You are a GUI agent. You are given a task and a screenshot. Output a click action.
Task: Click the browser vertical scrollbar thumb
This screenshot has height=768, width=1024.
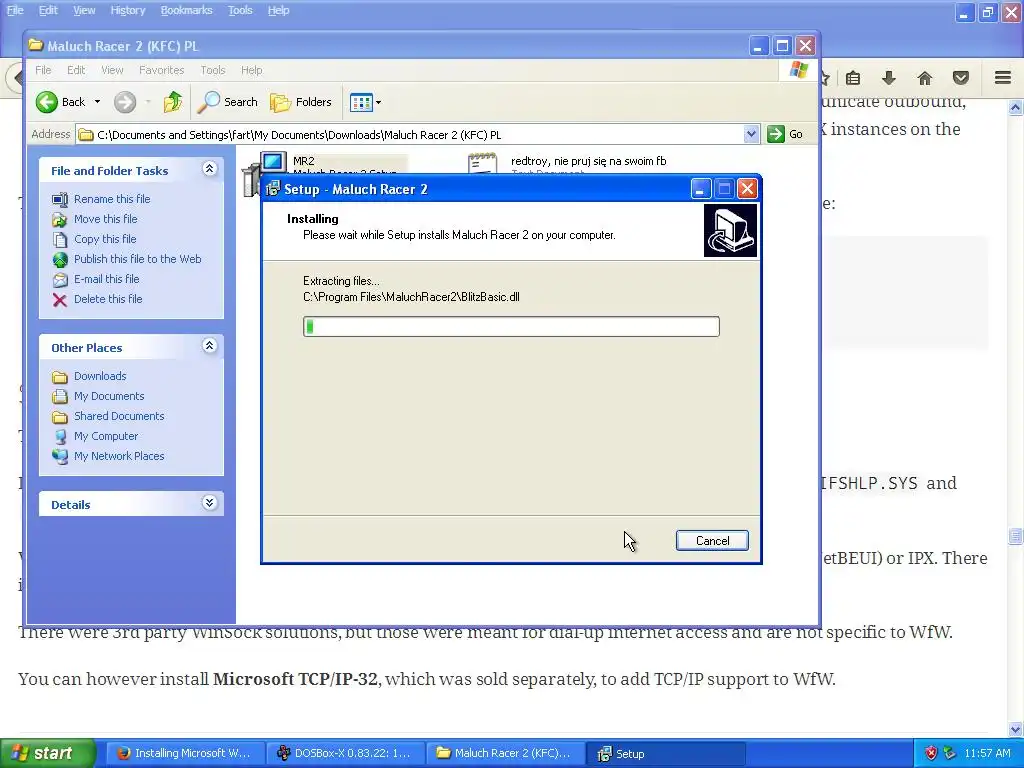(1015, 536)
